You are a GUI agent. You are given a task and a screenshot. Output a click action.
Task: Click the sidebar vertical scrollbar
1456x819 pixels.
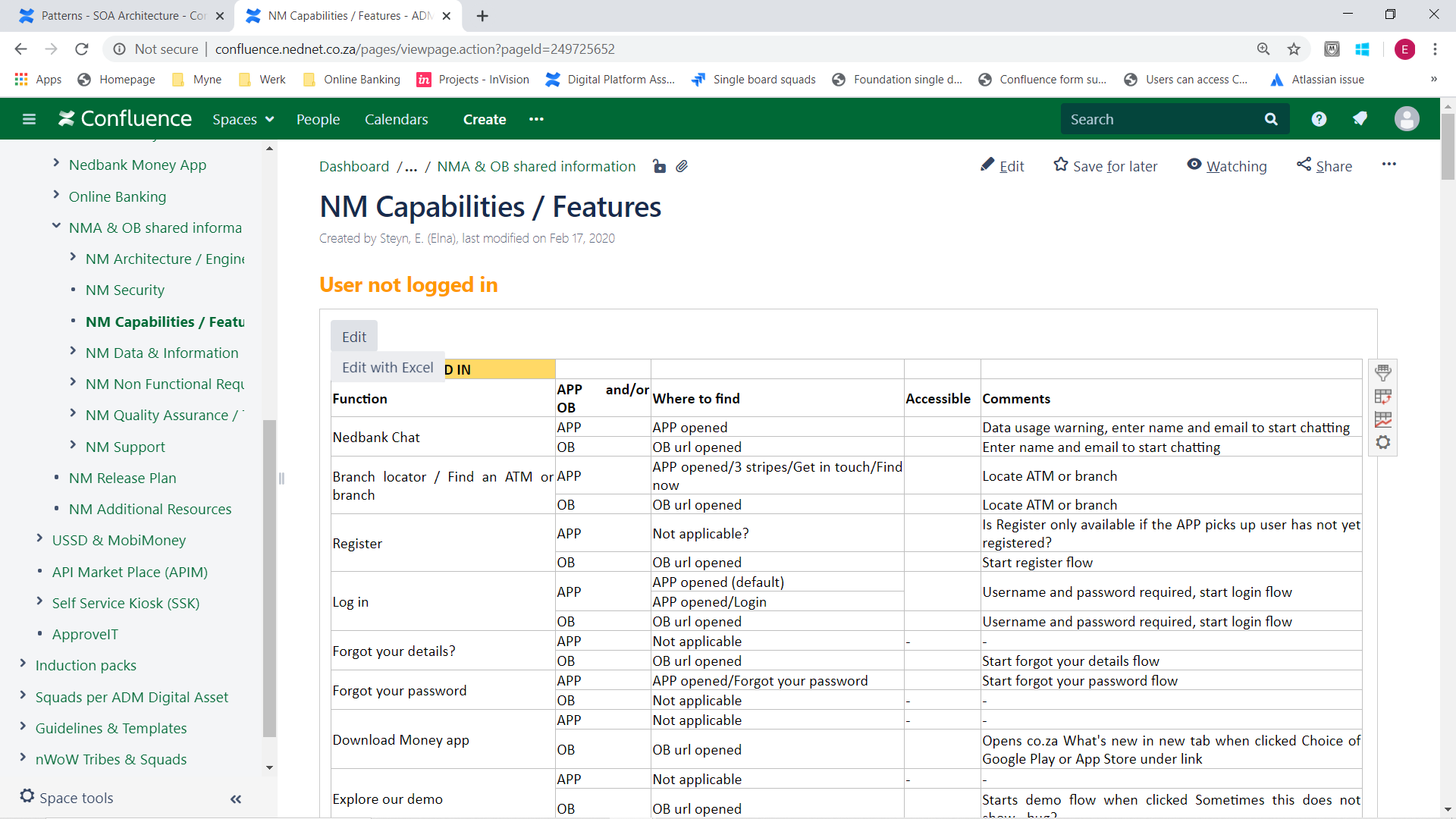(269, 577)
